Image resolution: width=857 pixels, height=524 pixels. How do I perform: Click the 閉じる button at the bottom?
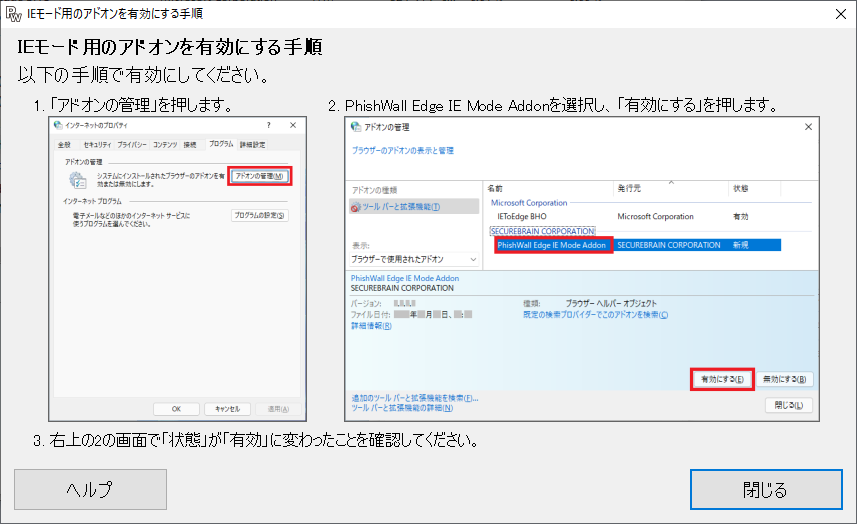point(766,489)
